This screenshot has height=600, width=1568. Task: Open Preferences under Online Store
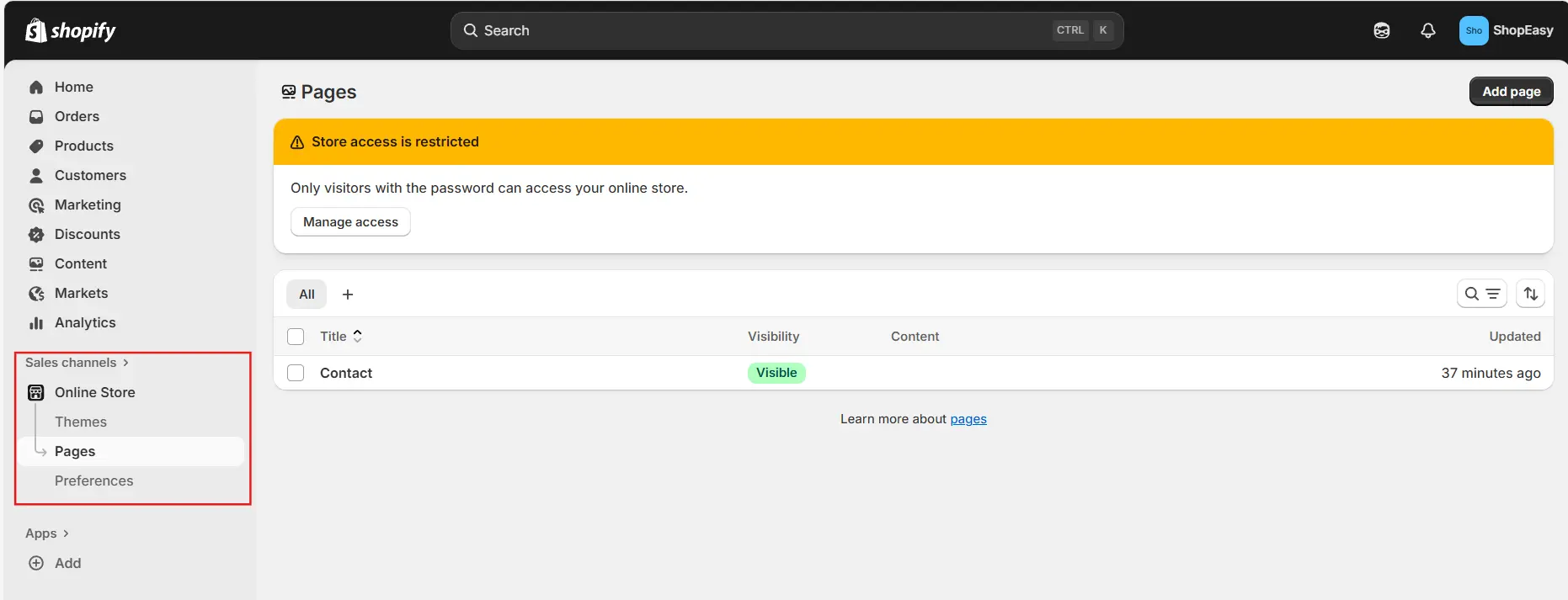tap(93, 481)
